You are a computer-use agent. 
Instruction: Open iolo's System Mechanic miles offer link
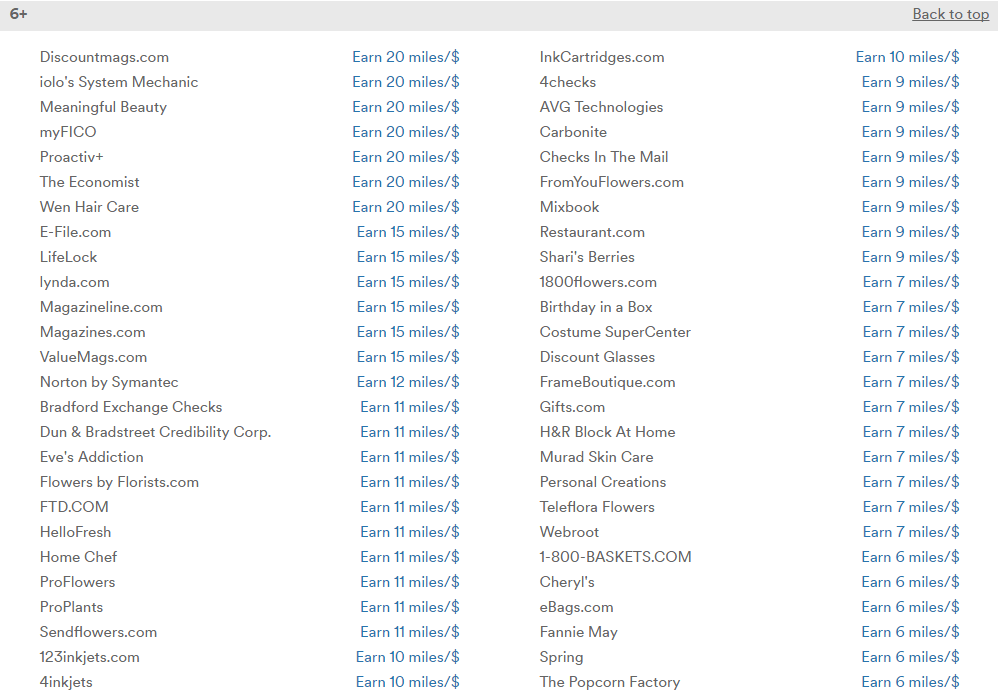click(405, 82)
